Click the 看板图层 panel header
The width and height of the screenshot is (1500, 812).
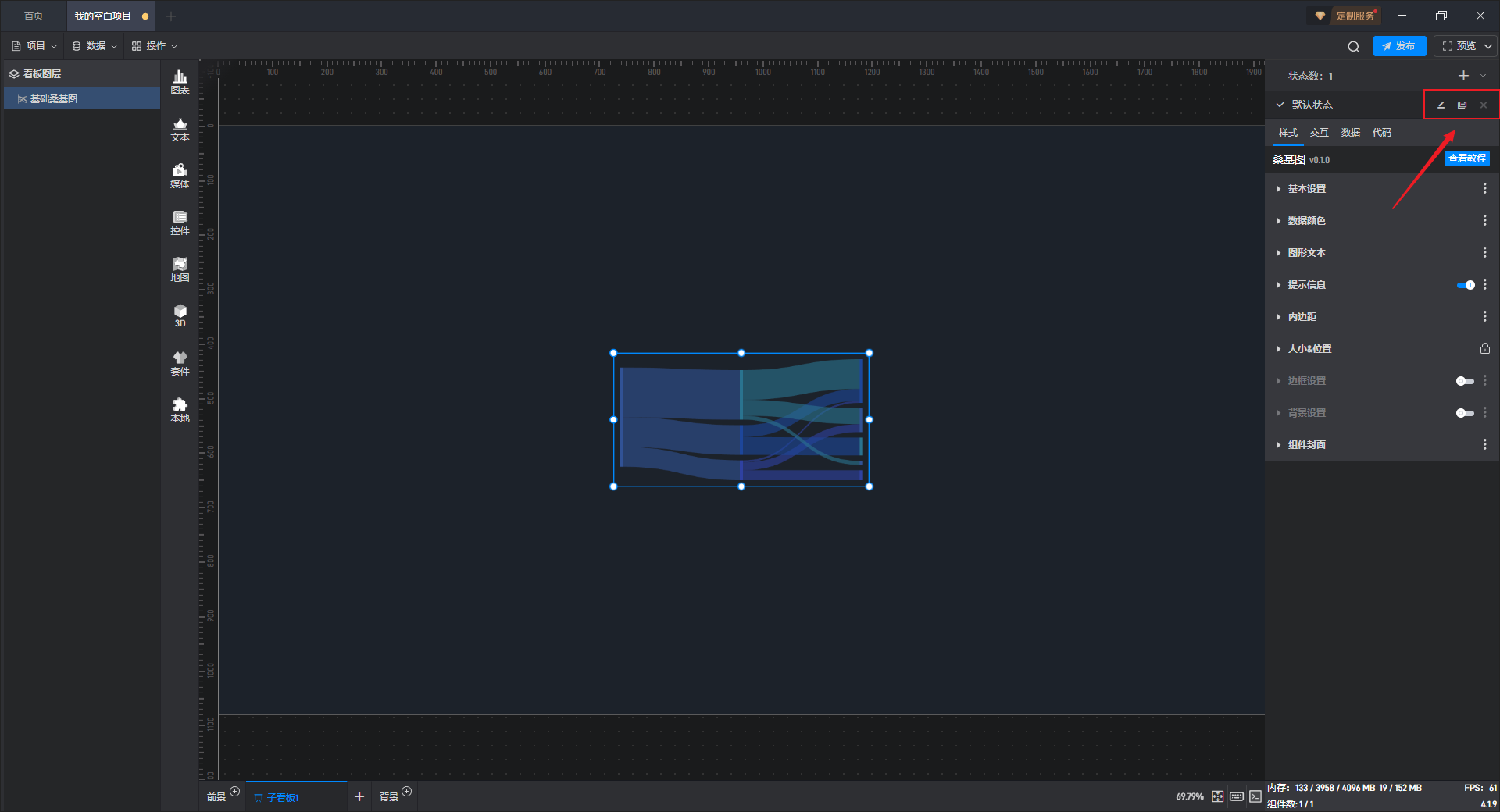tap(82, 74)
